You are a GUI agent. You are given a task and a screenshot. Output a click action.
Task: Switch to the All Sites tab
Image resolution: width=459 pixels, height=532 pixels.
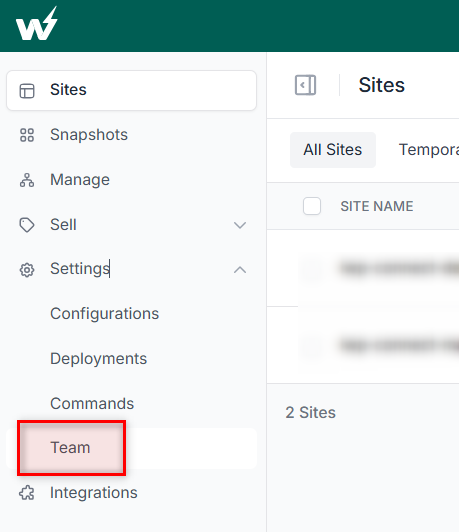tap(332, 150)
